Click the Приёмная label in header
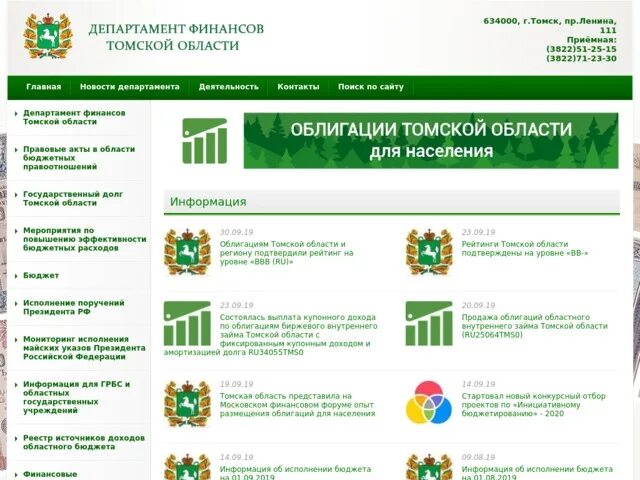The height and width of the screenshot is (480, 640). point(591,40)
